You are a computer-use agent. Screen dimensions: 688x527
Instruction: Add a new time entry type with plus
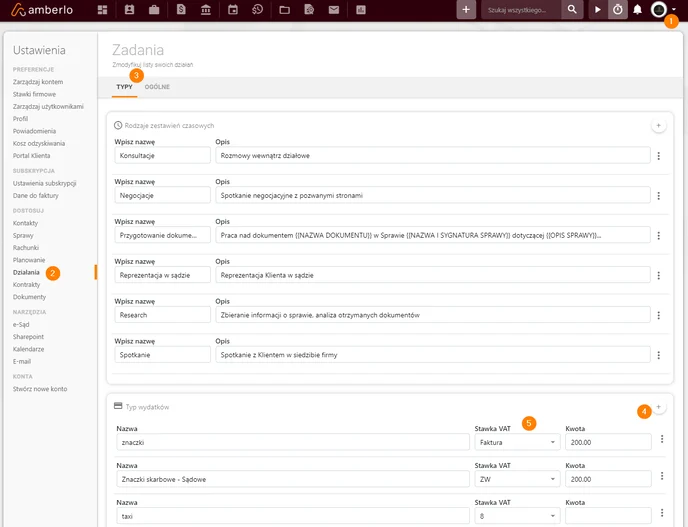658,125
